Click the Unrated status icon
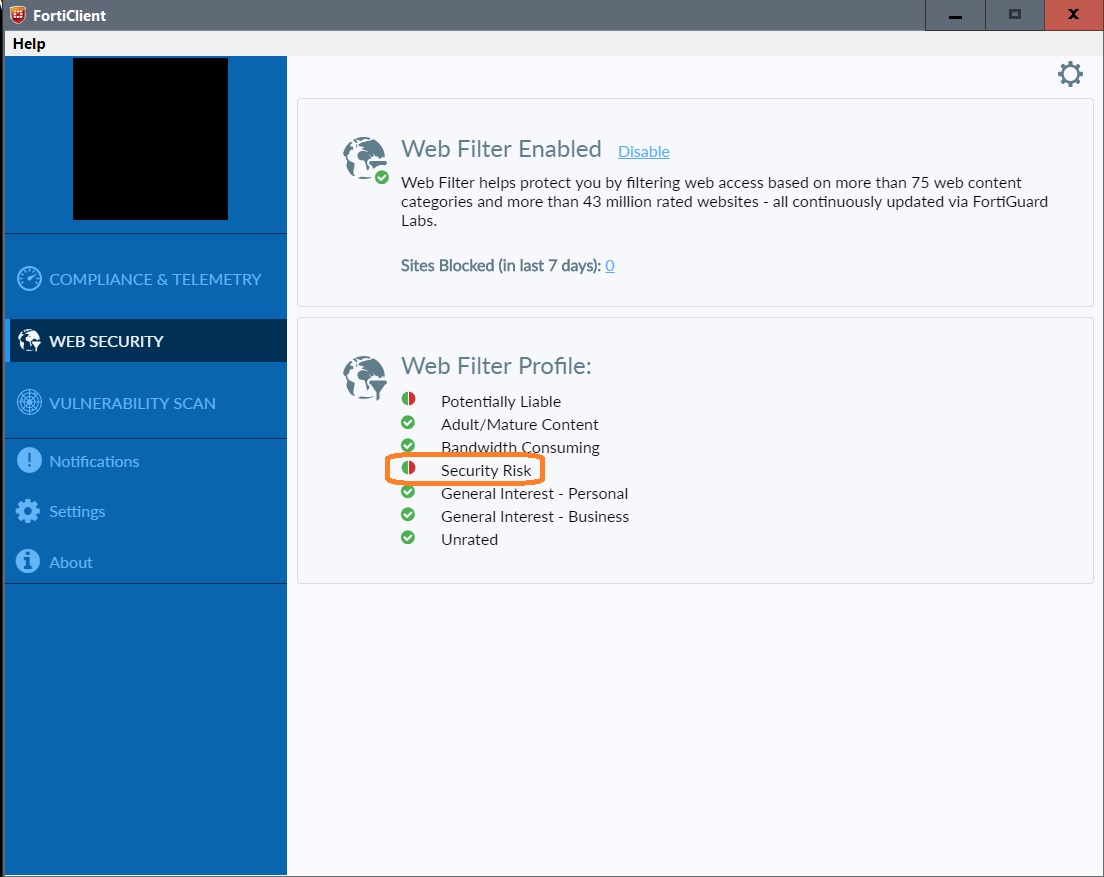1104x877 pixels. coord(408,538)
